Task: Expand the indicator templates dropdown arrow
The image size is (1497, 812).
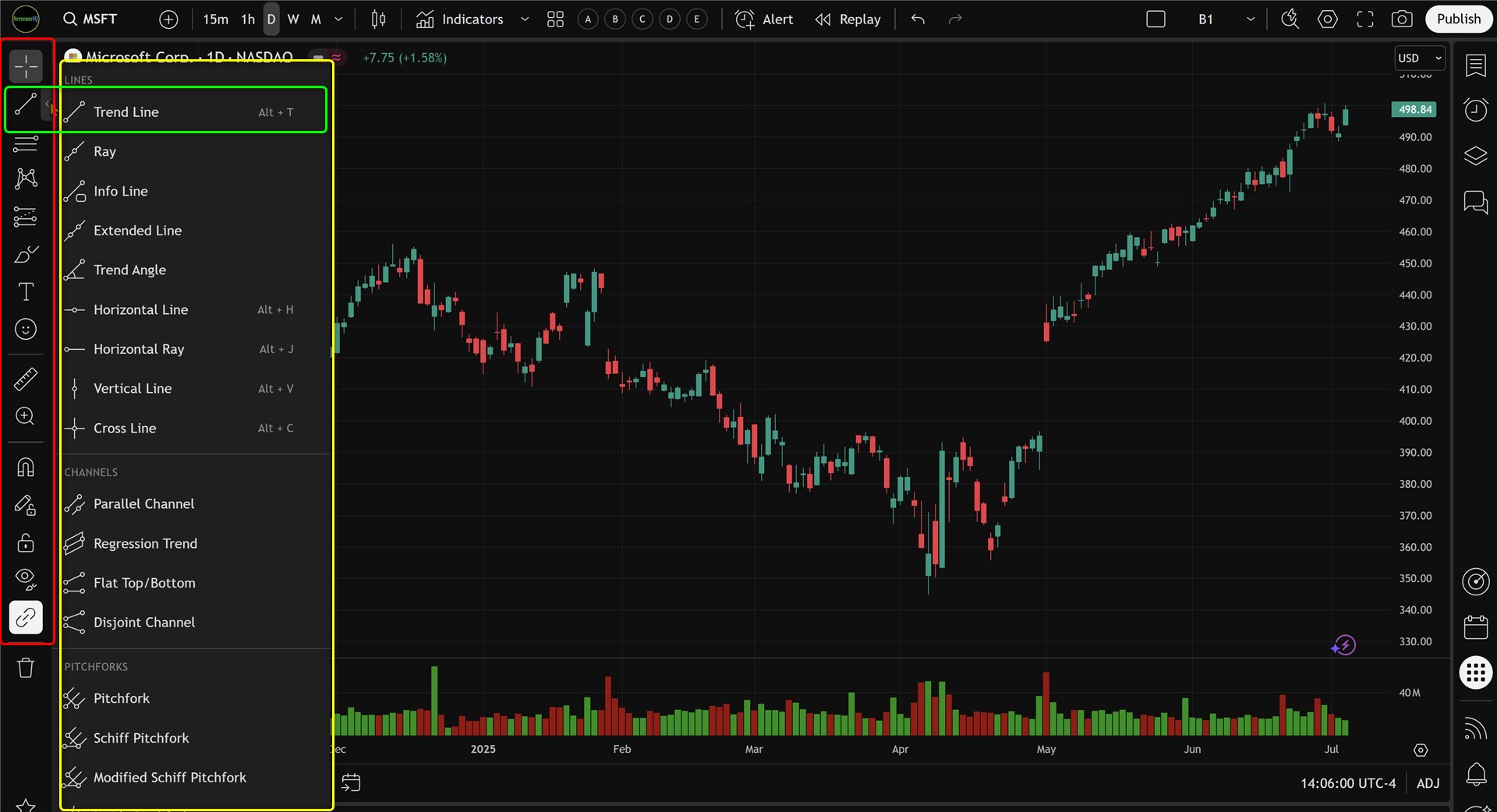Action: coord(525,19)
